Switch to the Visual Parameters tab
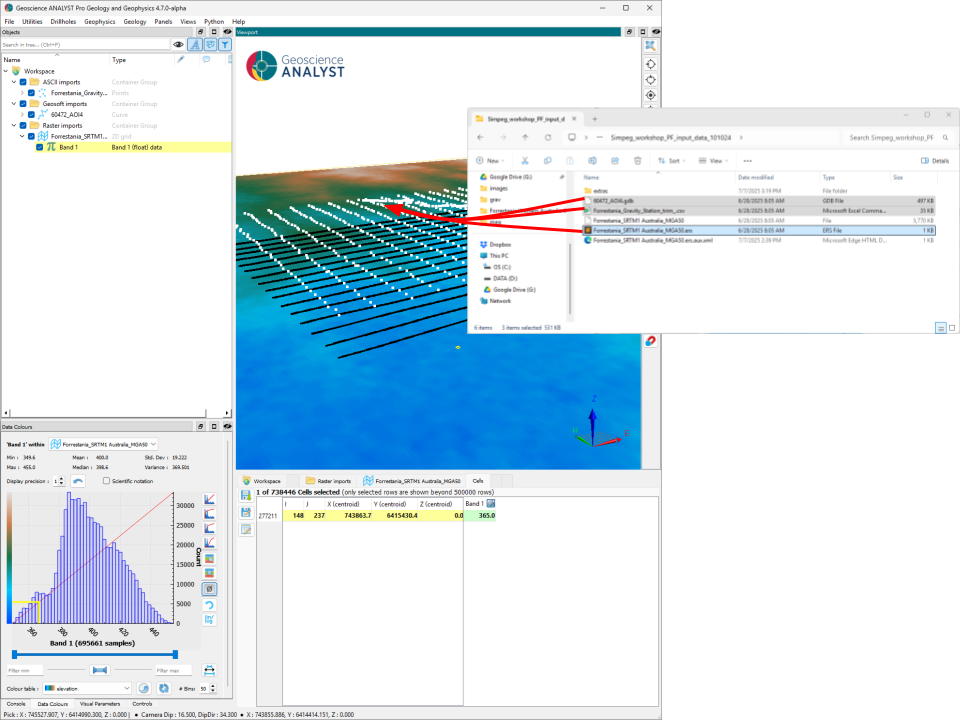 click(x=99, y=704)
